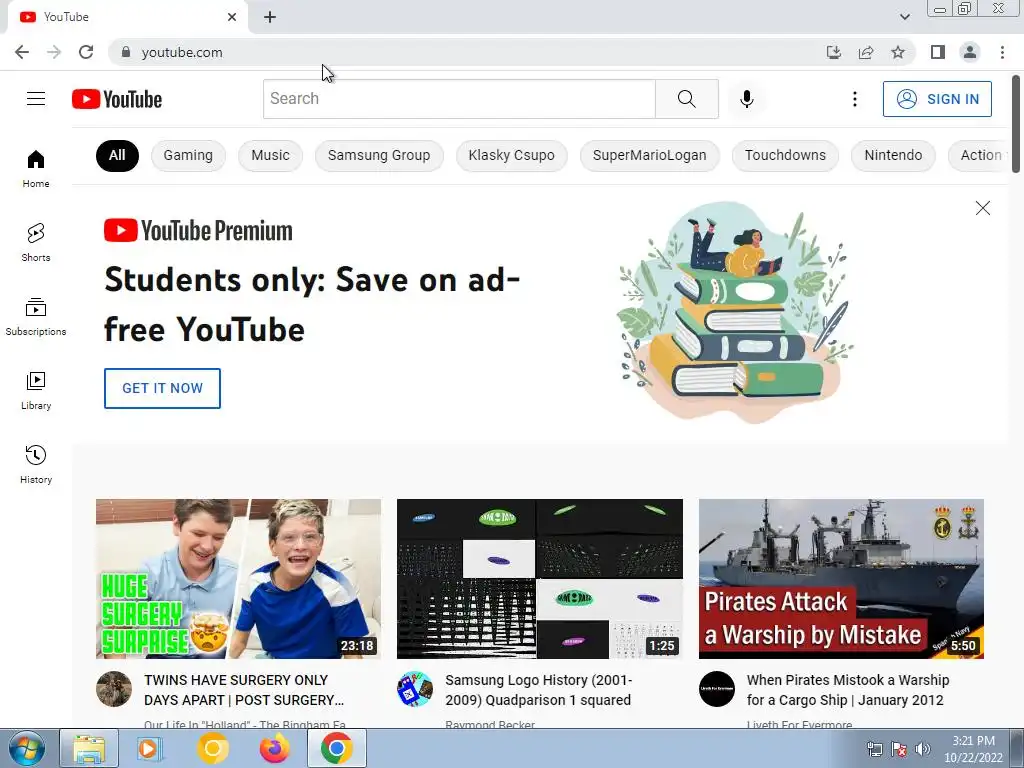Open the YouTube hamburger guide menu
The height and width of the screenshot is (768, 1024).
36,99
